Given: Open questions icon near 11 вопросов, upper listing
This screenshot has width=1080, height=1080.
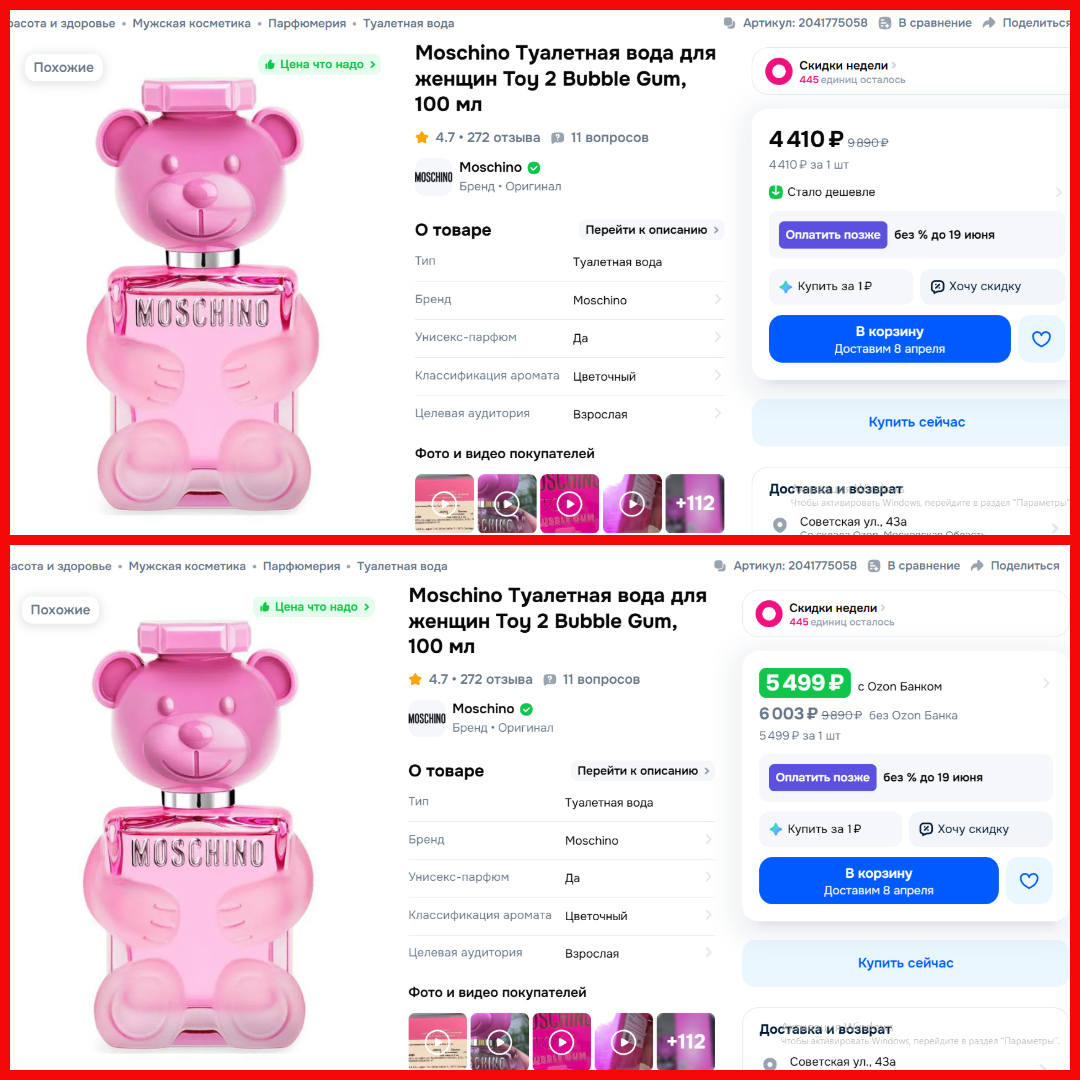Looking at the screenshot, I should [558, 138].
